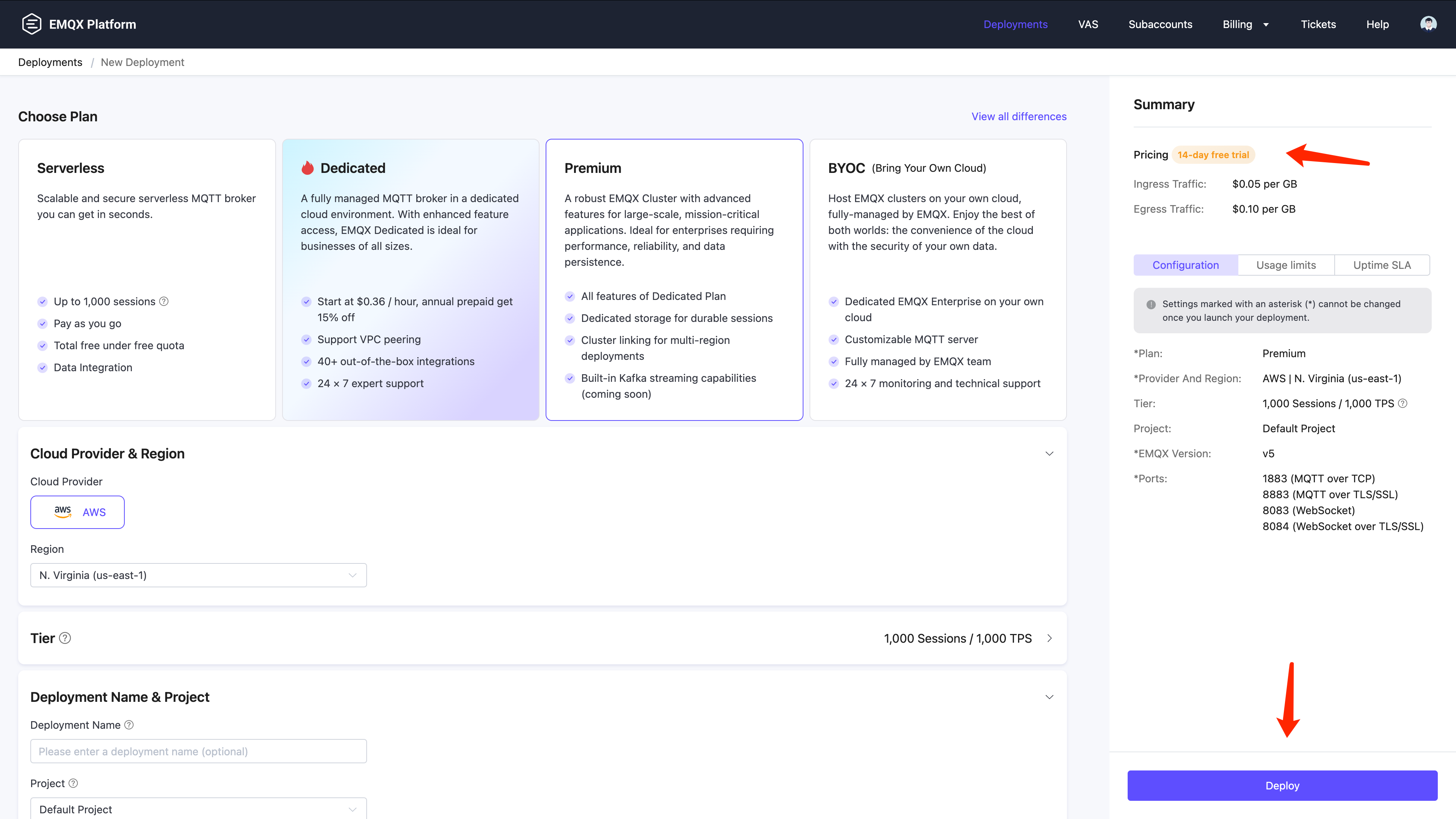Click the Deploy button
Viewport: 1456px width, 819px height.
coord(1282,786)
